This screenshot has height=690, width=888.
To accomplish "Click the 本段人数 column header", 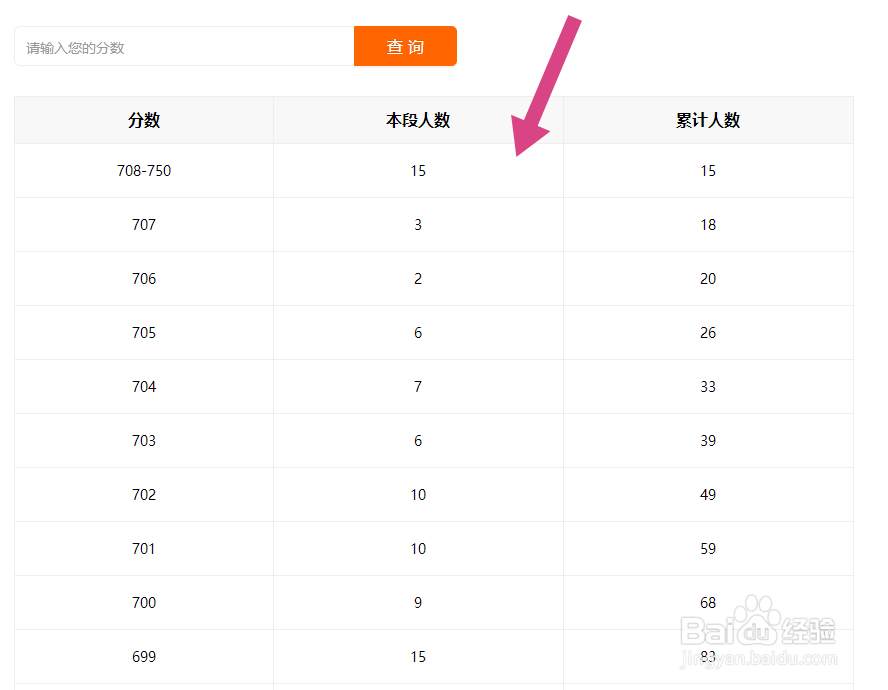I will click(x=418, y=120).
